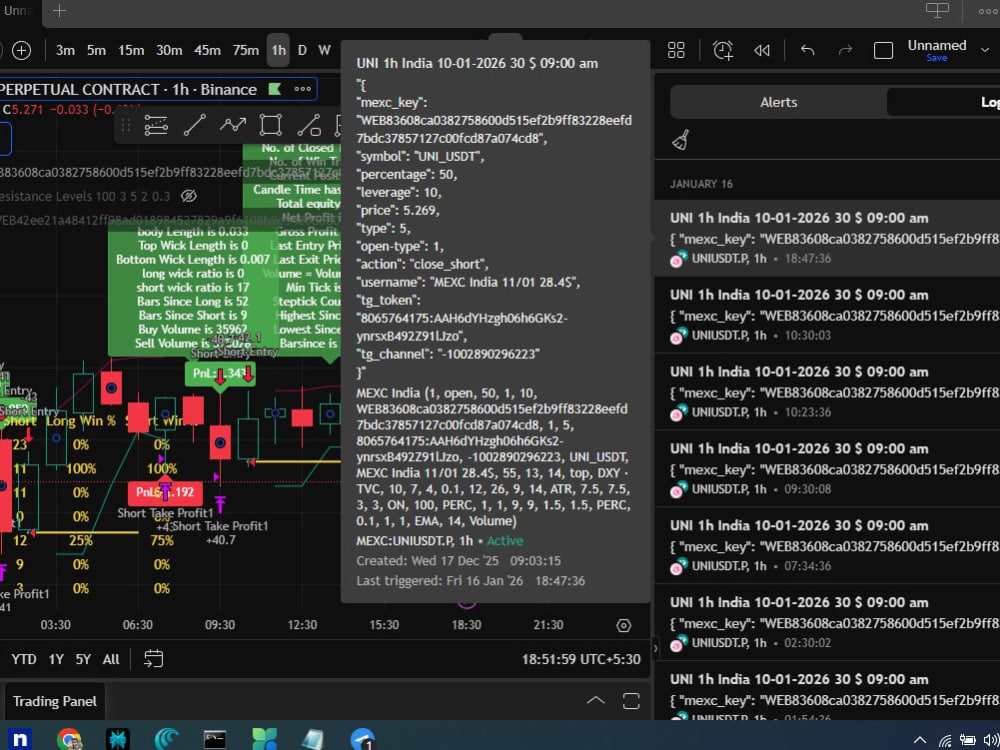The height and width of the screenshot is (750, 1000).
Task: Open a new tab with the plus button
Action: coord(59,11)
